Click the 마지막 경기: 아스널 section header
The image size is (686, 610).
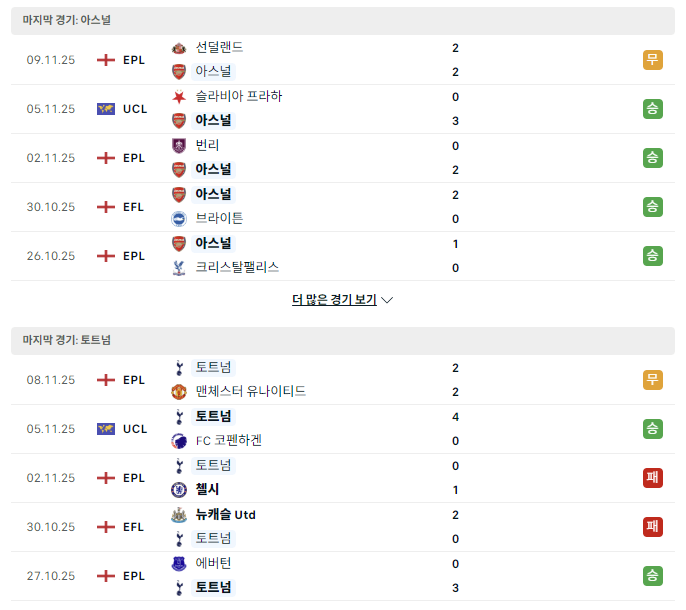[x=343, y=21]
